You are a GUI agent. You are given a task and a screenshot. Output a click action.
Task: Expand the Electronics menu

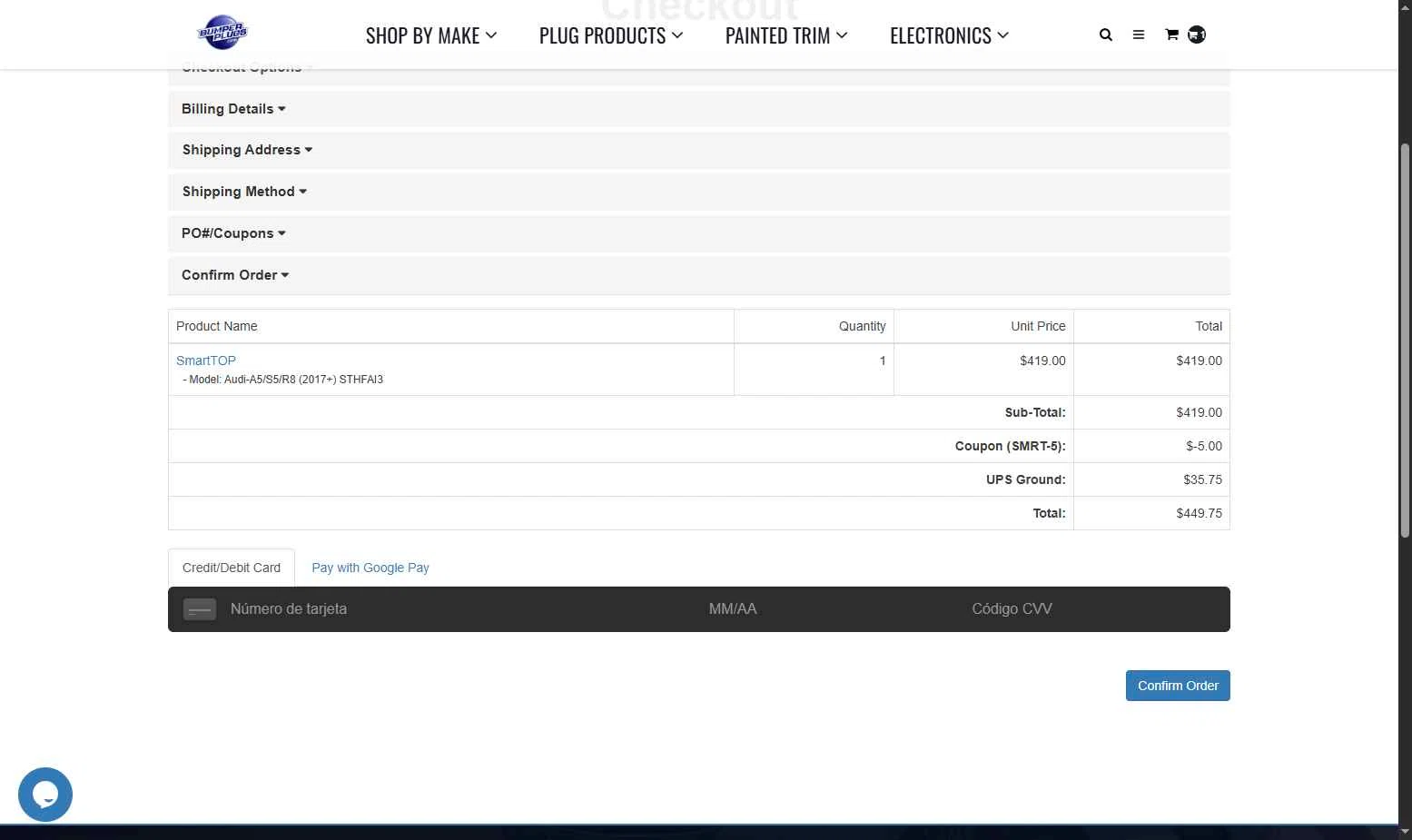click(949, 35)
